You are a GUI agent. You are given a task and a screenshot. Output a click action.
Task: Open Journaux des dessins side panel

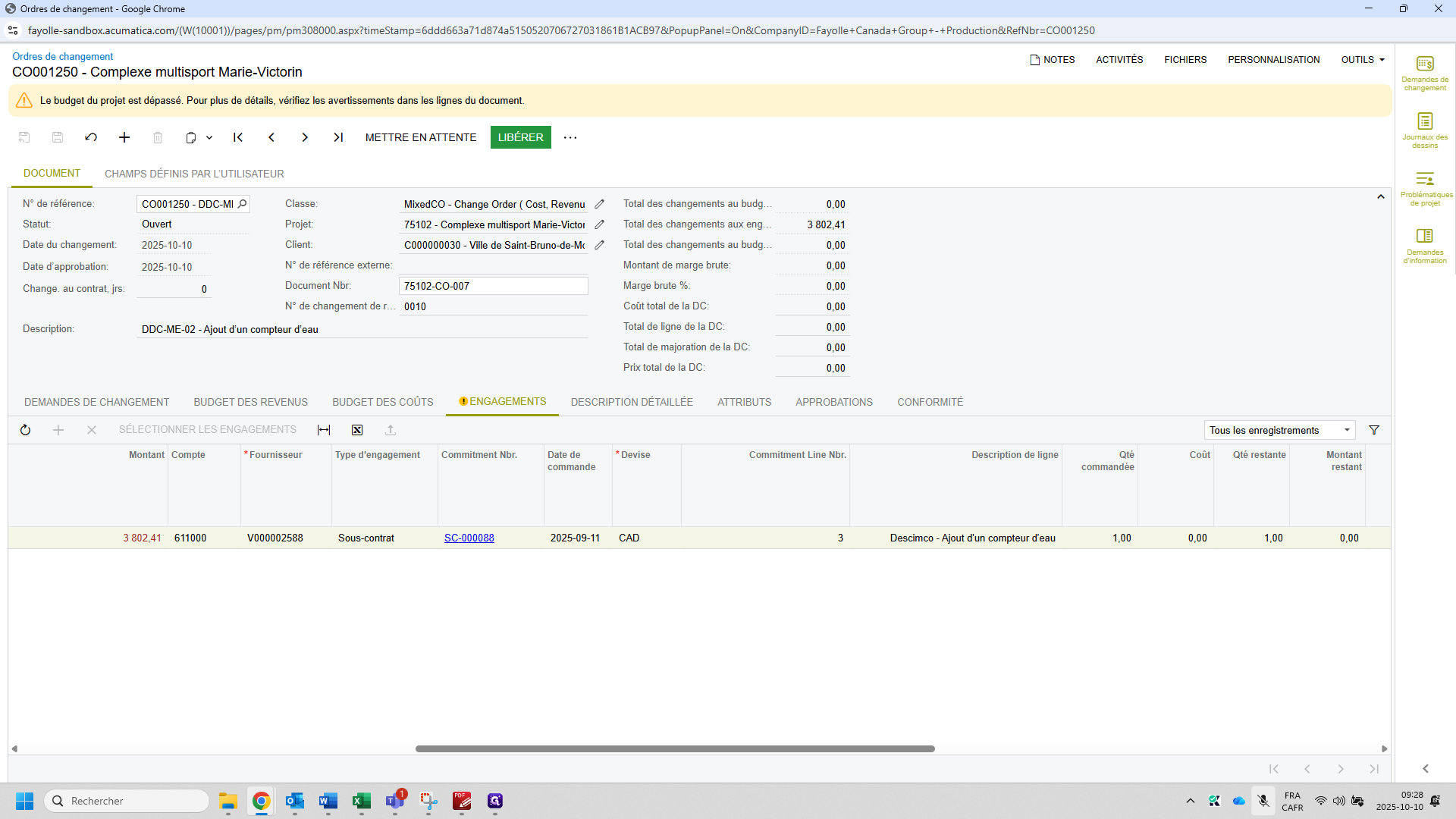(1424, 130)
